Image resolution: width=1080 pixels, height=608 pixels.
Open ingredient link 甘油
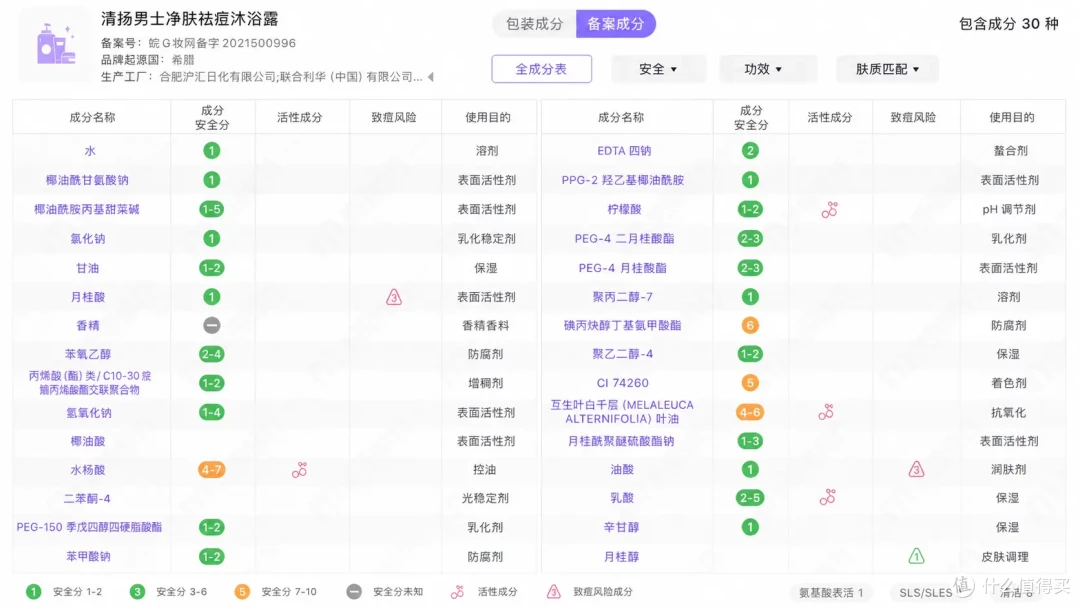coord(87,268)
